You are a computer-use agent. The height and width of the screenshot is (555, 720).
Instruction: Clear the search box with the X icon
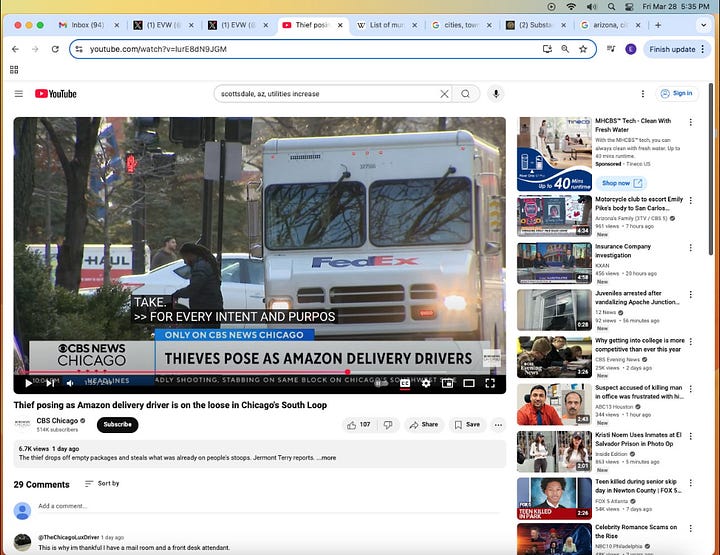pos(444,94)
